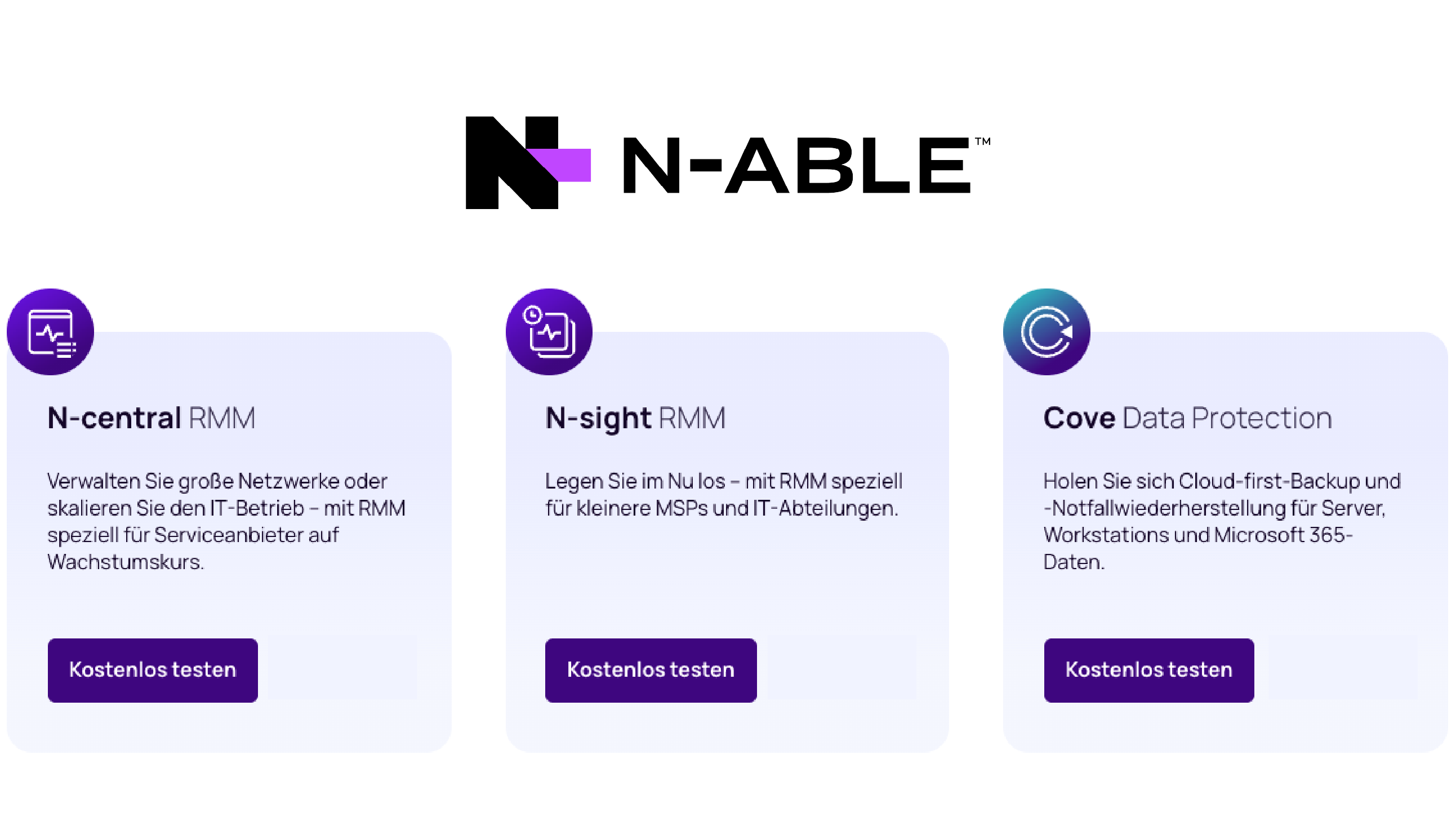Select the N-central RMM heading
Screen dimensions: 1456x821
(152, 419)
